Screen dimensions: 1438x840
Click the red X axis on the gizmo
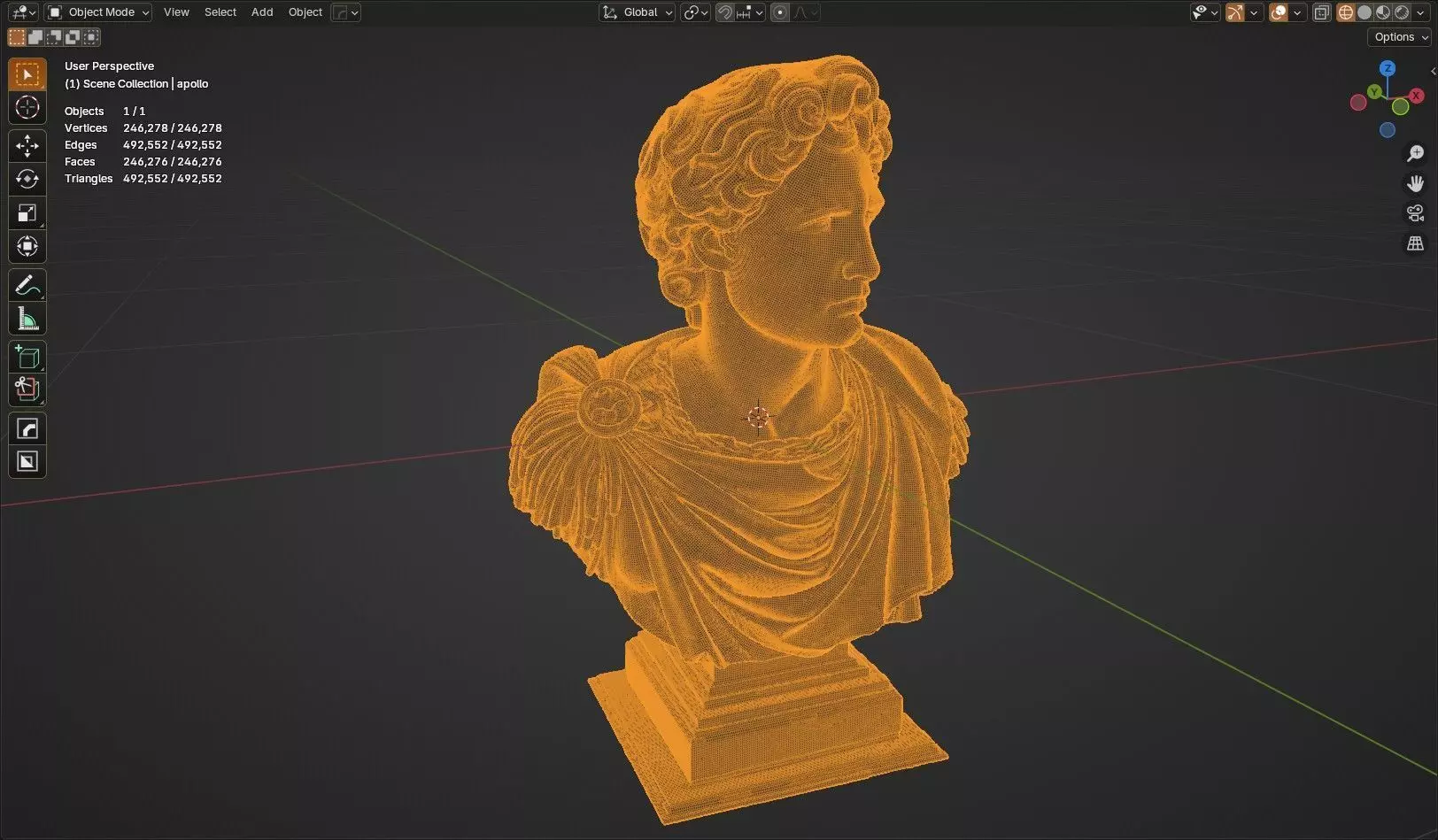[1416, 95]
